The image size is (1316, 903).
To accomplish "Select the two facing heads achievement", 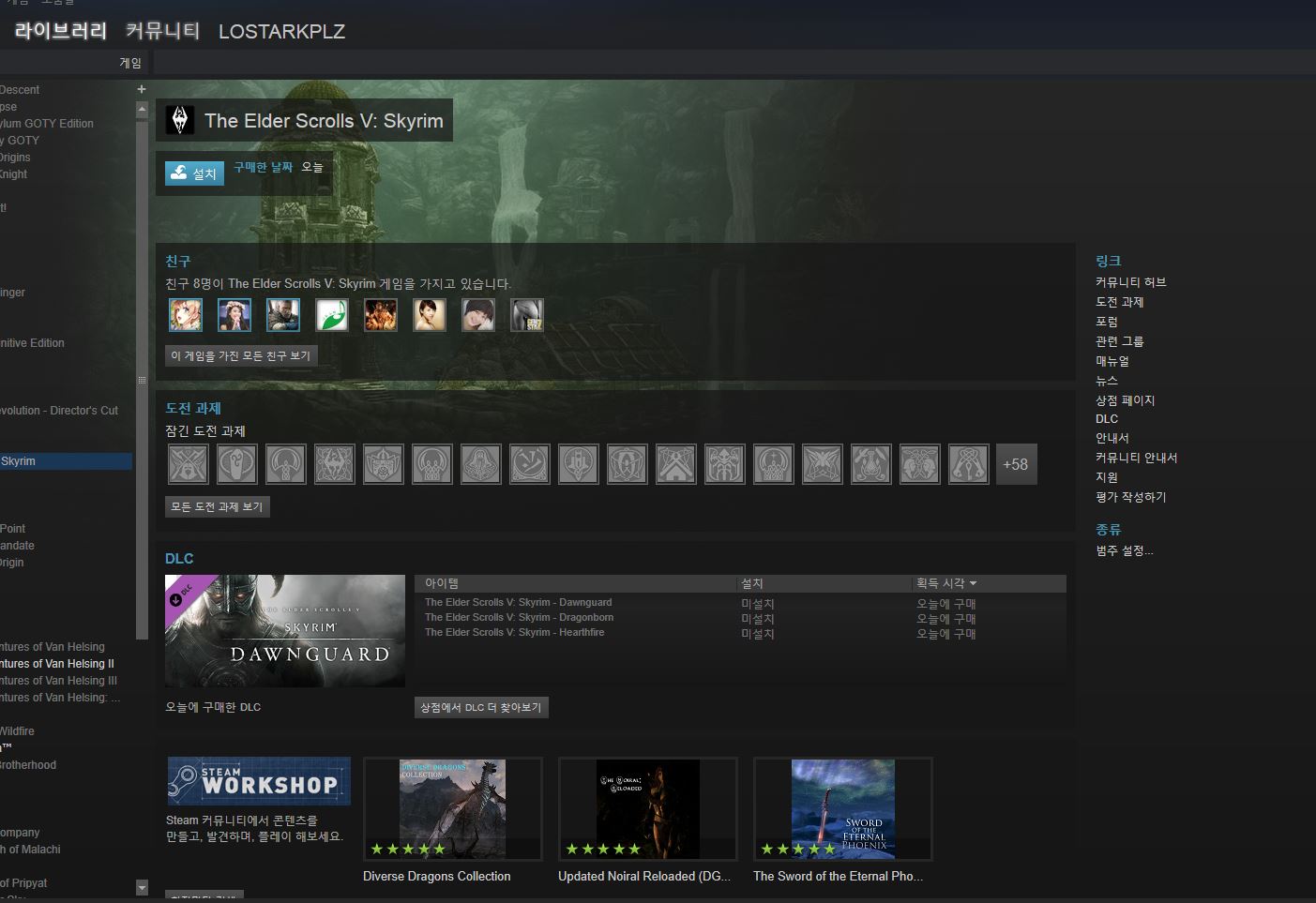I will [x=919, y=464].
